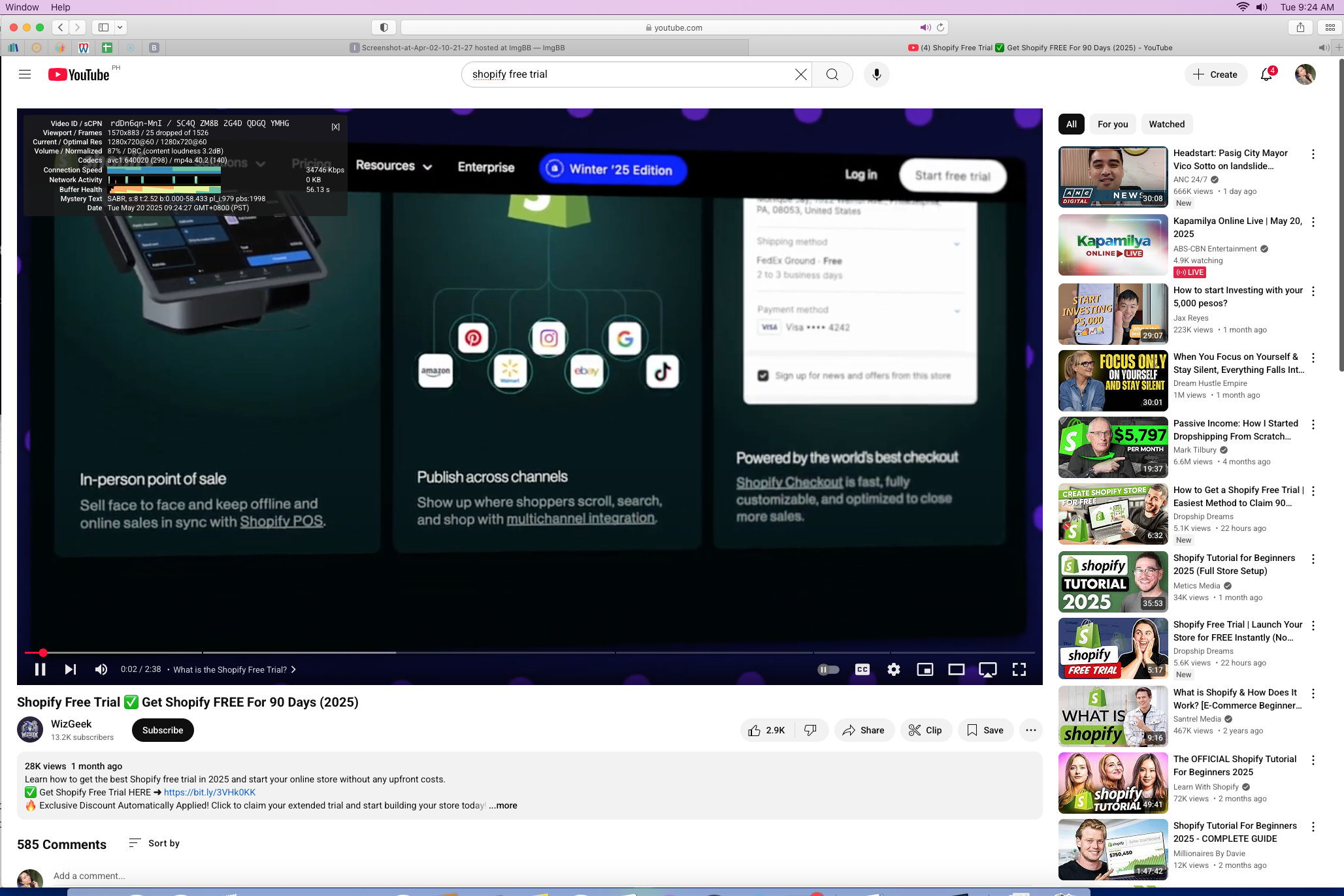Viewport: 1344px width, 896px height.
Task: Dislike the video with thumbs down
Action: pyautogui.click(x=811, y=730)
